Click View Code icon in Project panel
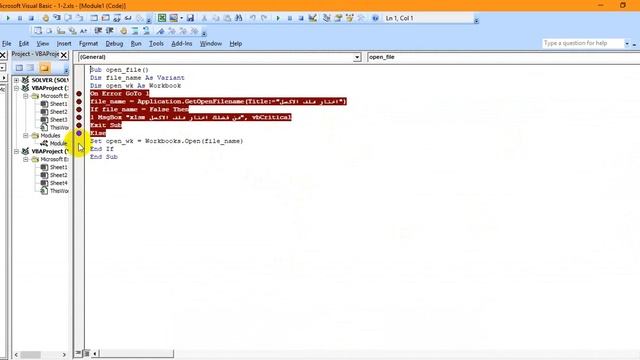The image size is (640, 360). pos(19,68)
